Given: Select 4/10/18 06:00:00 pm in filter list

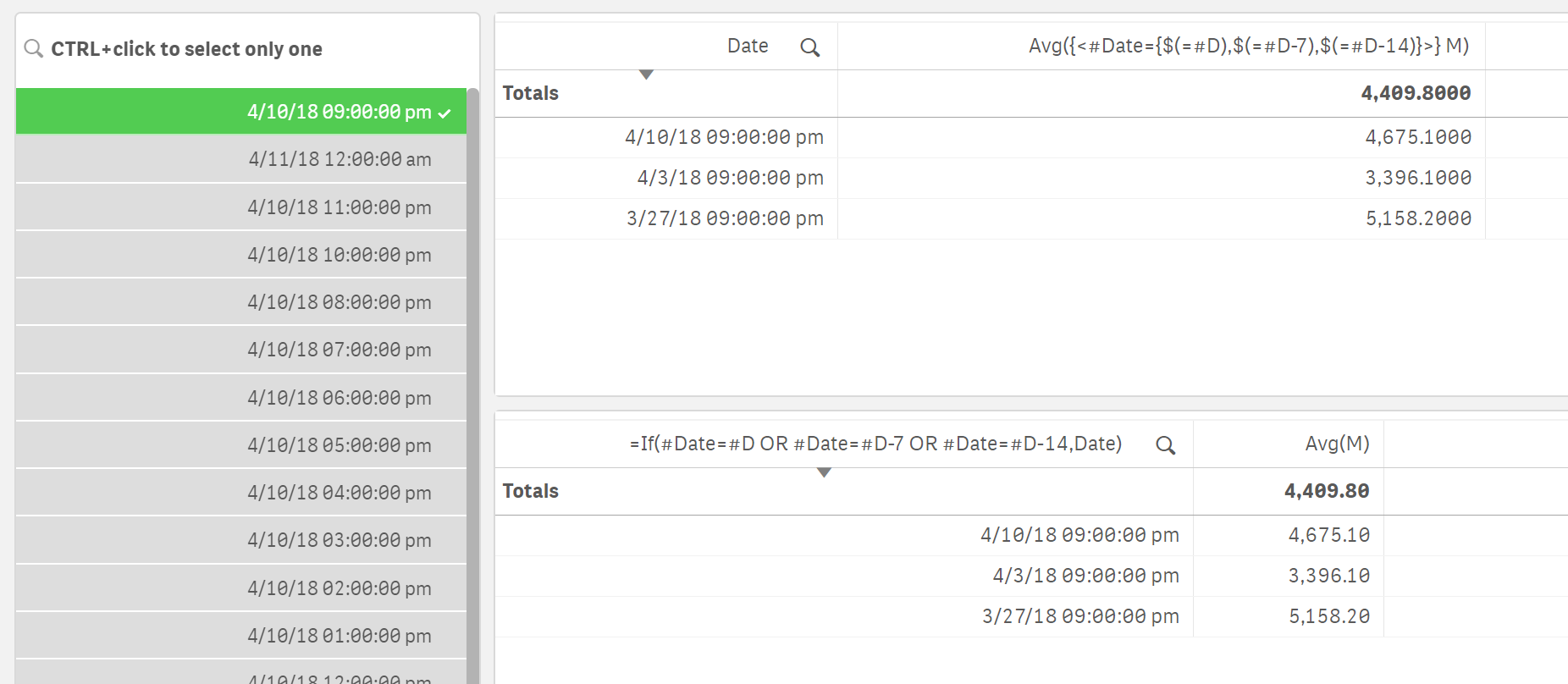Looking at the screenshot, I should click(241, 398).
